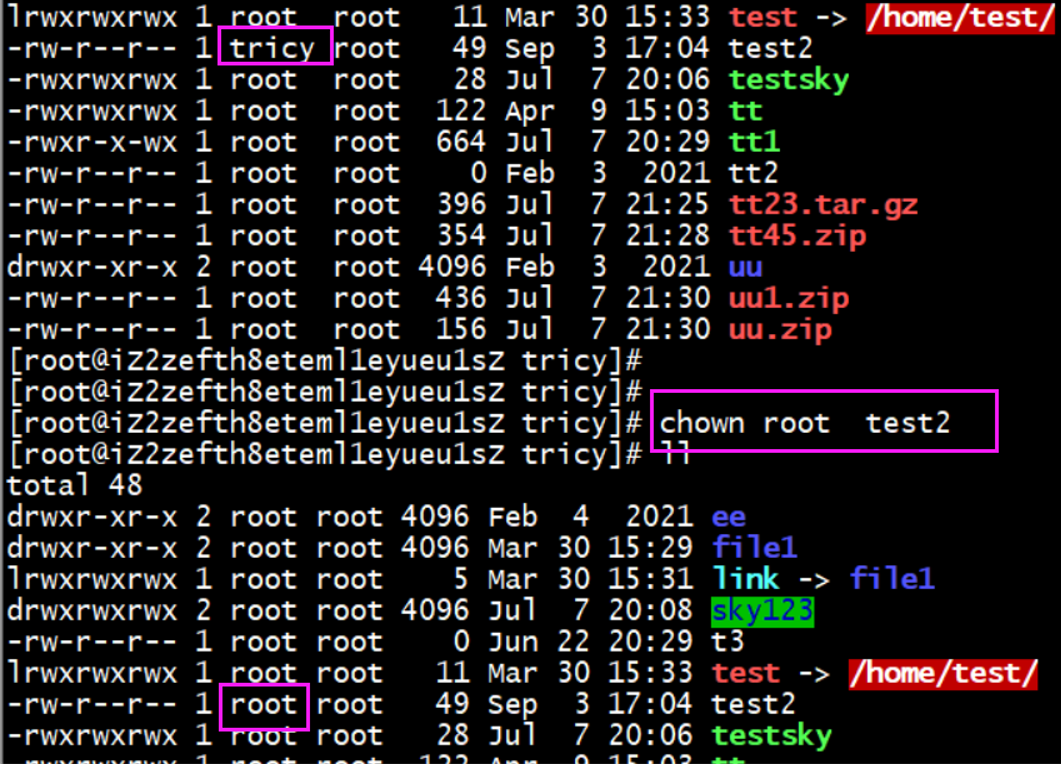Click the red 'uu.zip' filename

coord(780,330)
